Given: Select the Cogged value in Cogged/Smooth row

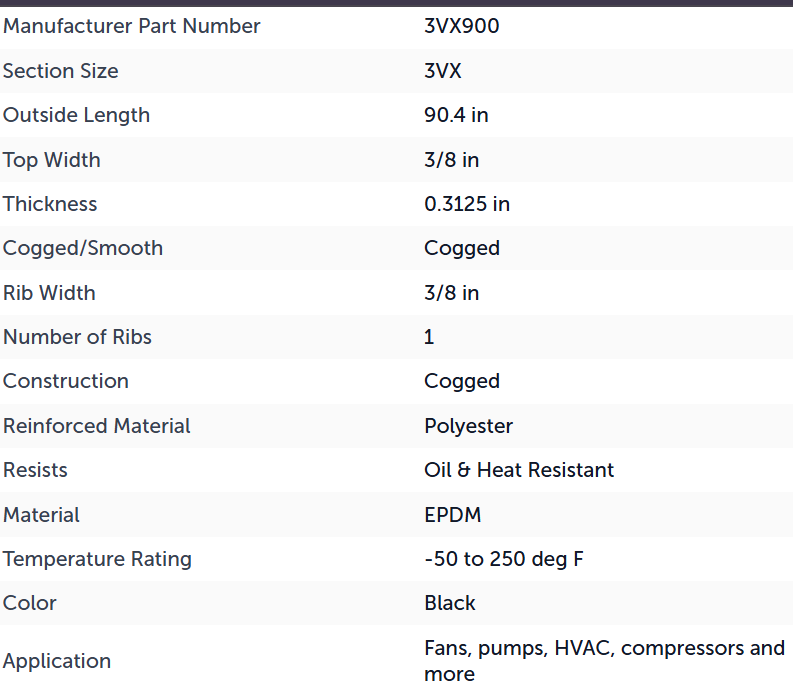Looking at the screenshot, I should (x=462, y=248).
